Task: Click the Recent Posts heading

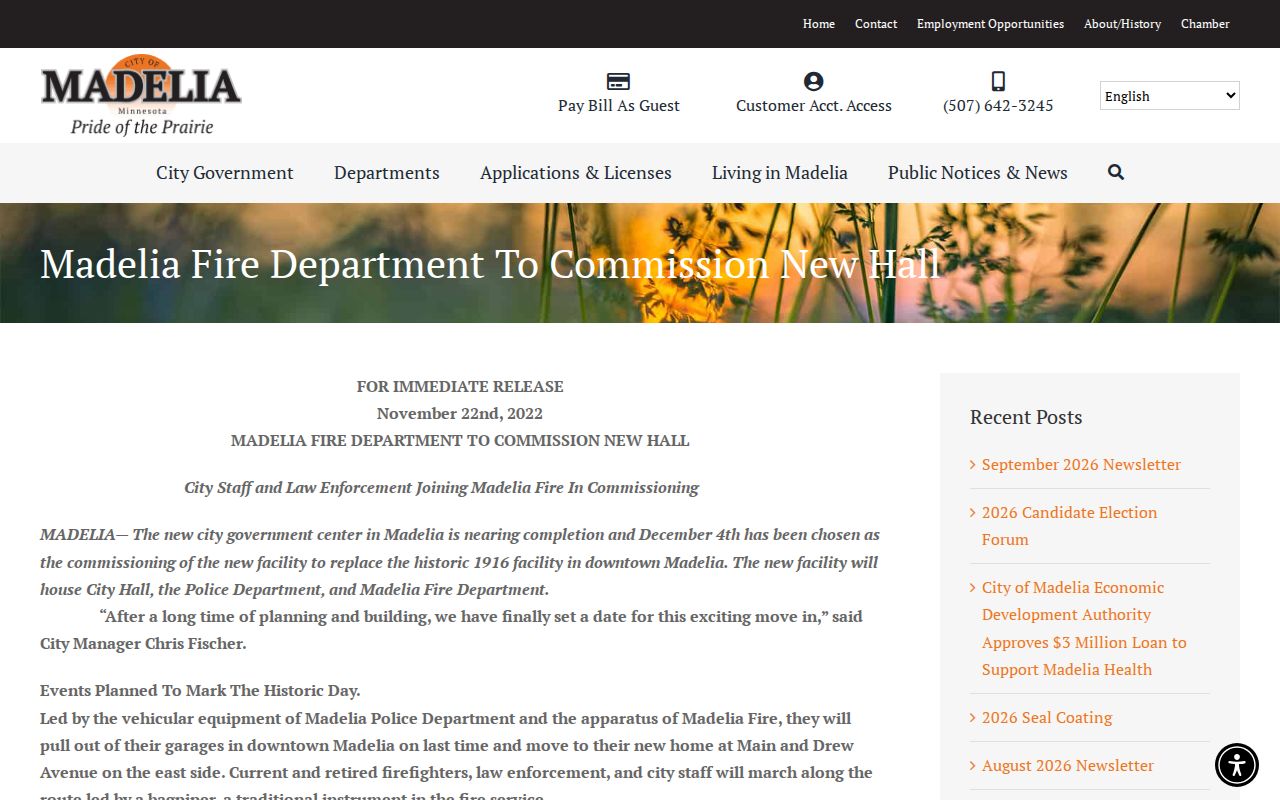Action: click(x=1026, y=418)
